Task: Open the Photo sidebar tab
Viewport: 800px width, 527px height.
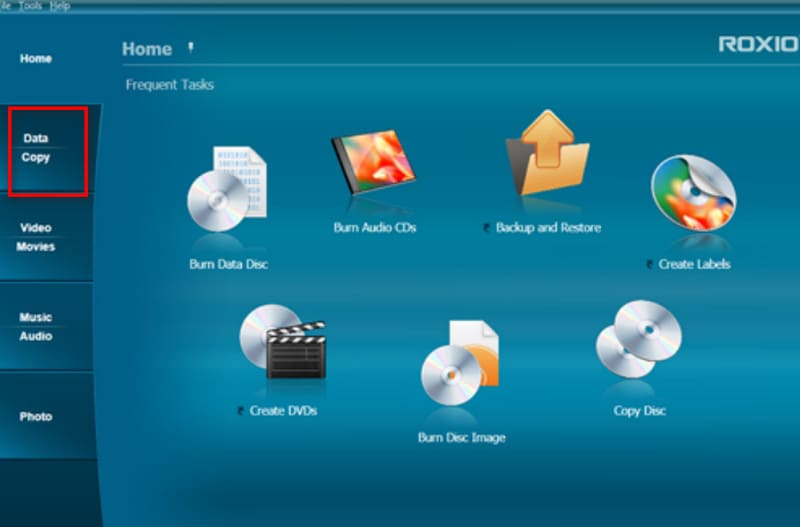Action: (x=36, y=417)
